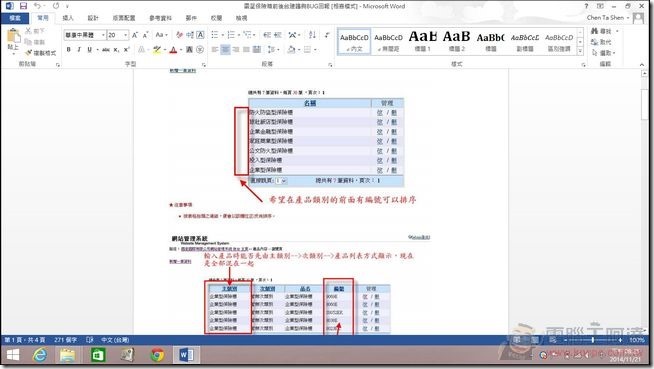The image size is (654, 369).
Task: Toggle Italic formatting
Action: pyautogui.click(x=79, y=50)
